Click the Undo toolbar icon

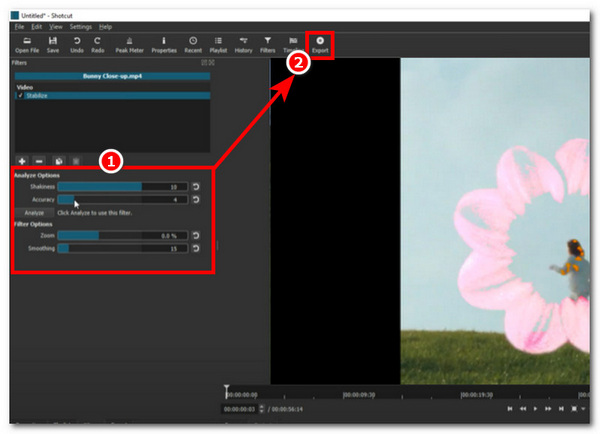[77, 43]
